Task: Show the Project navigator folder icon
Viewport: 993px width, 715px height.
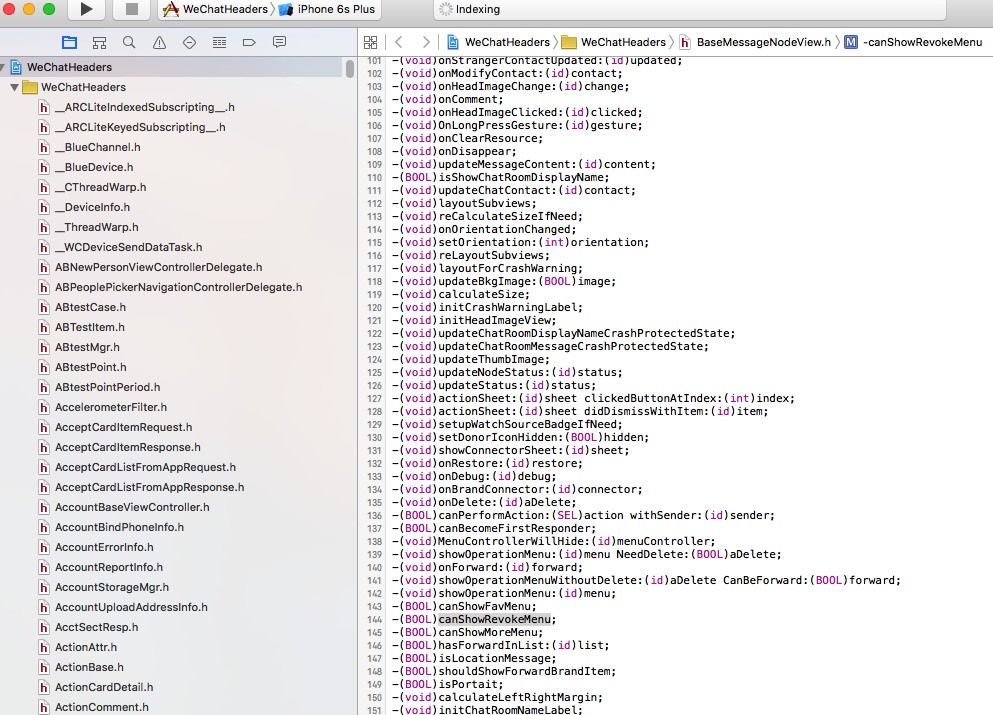Action: pos(70,42)
